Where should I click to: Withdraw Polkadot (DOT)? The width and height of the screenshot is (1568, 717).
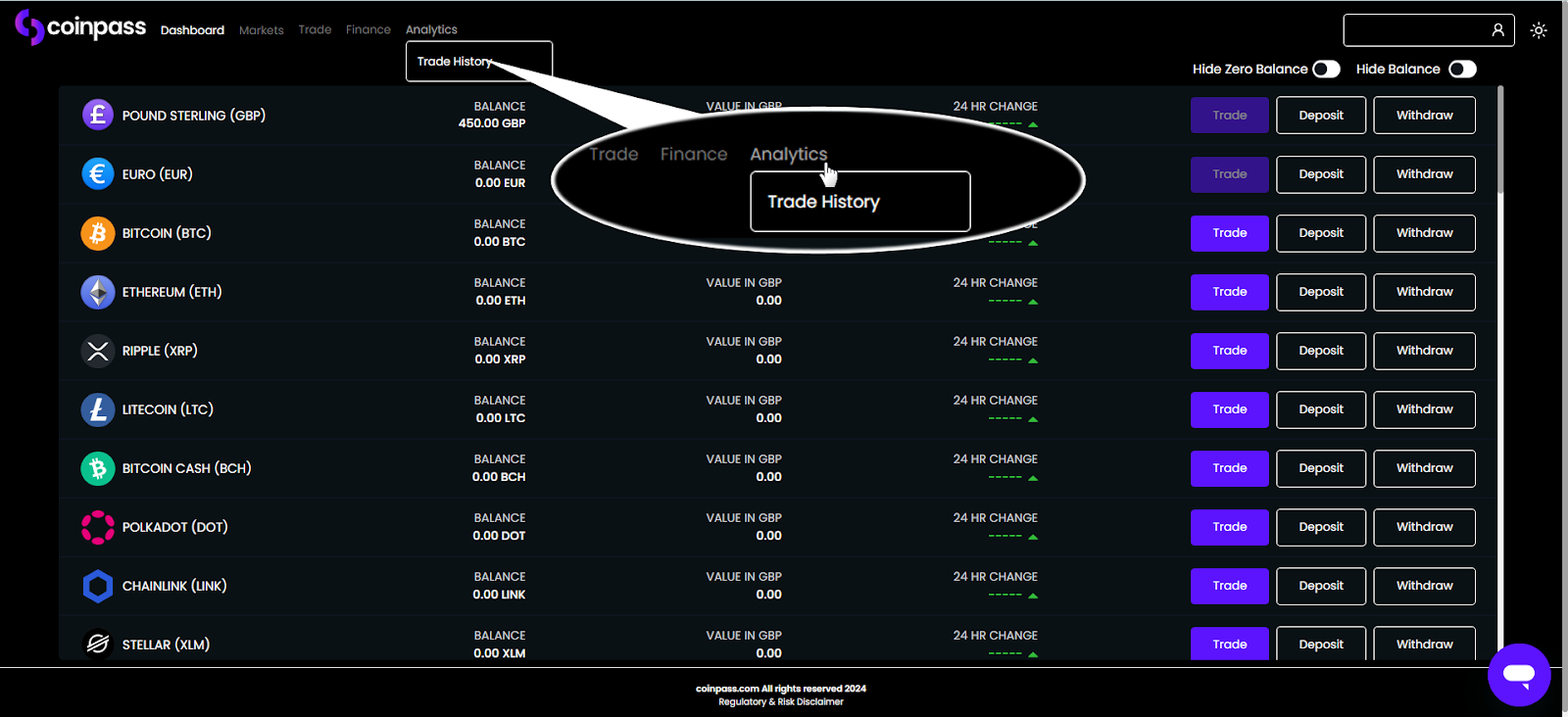coord(1424,527)
